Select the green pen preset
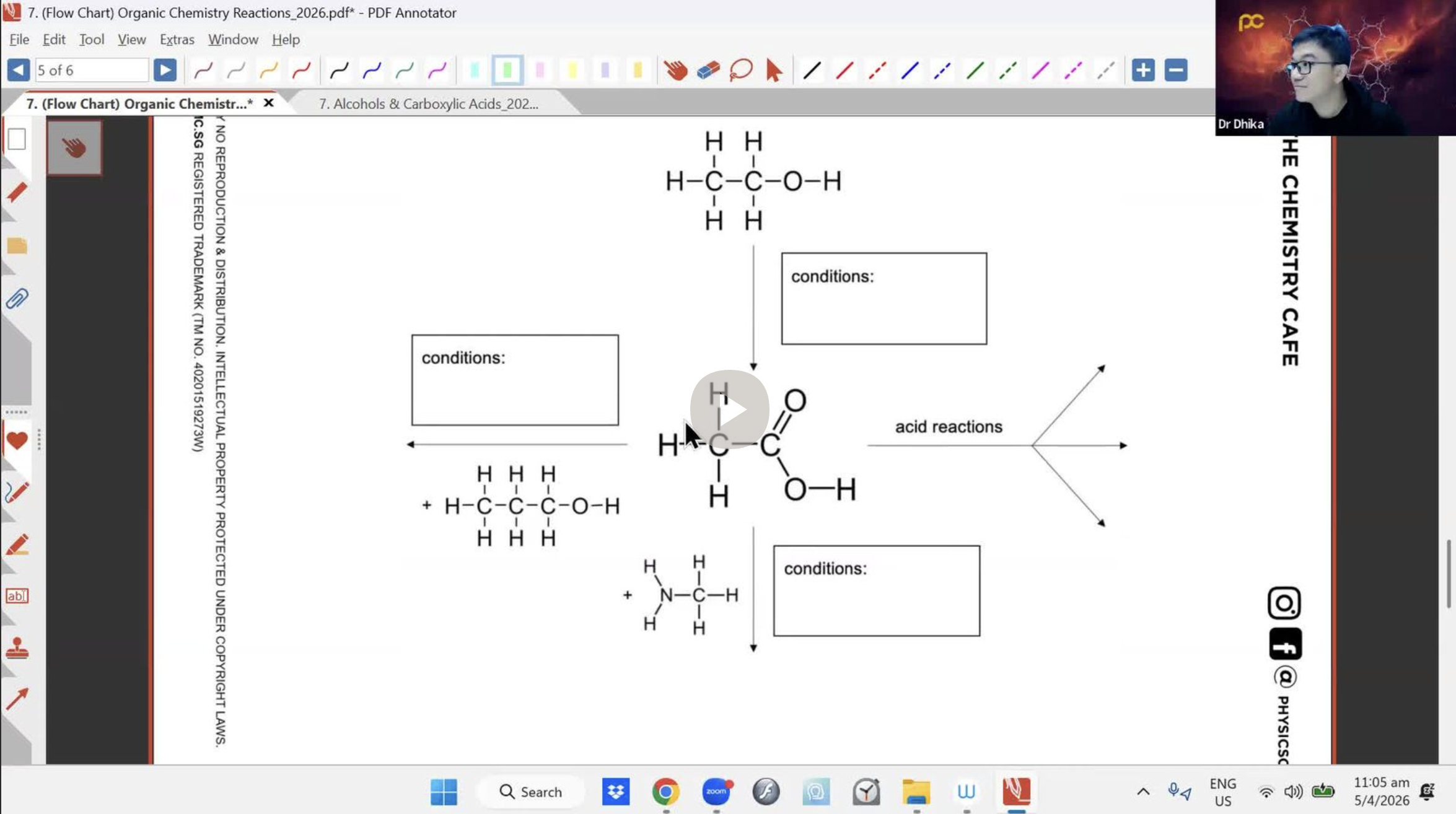The image size is (1456, 814). point(405,71)
